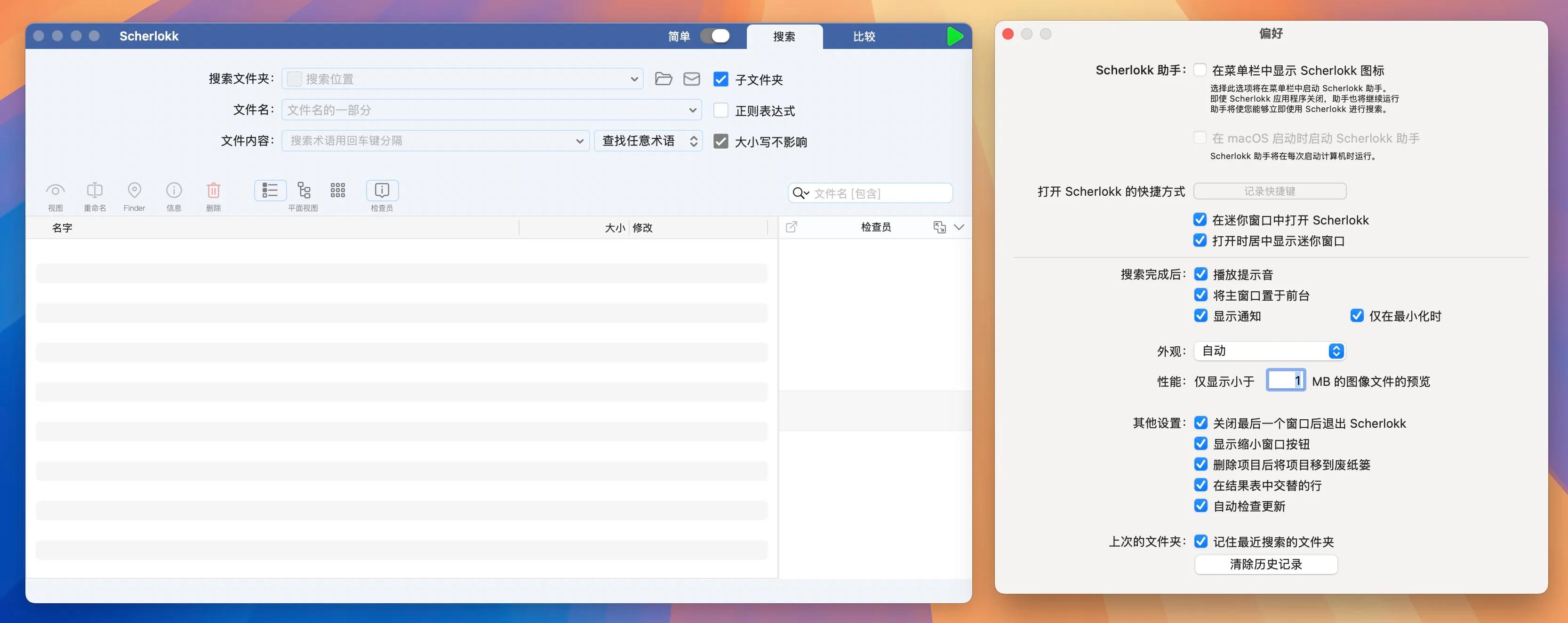
Task: Click the 重命名 rename icon
Action: (x=94, y=191)
